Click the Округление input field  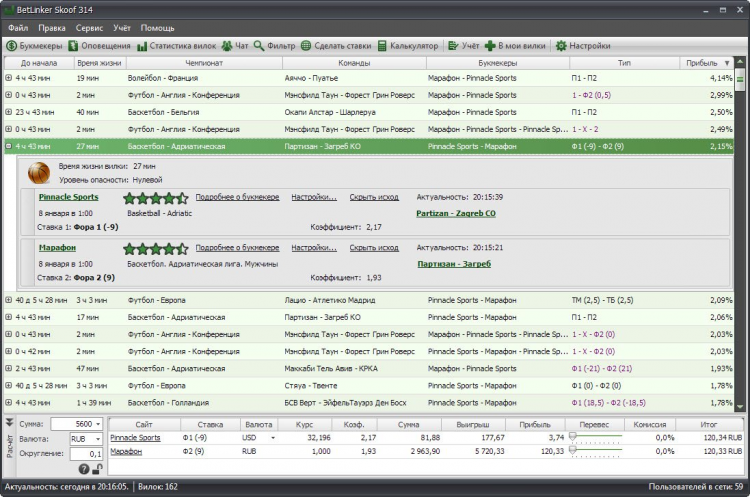(x=86, y=453)
